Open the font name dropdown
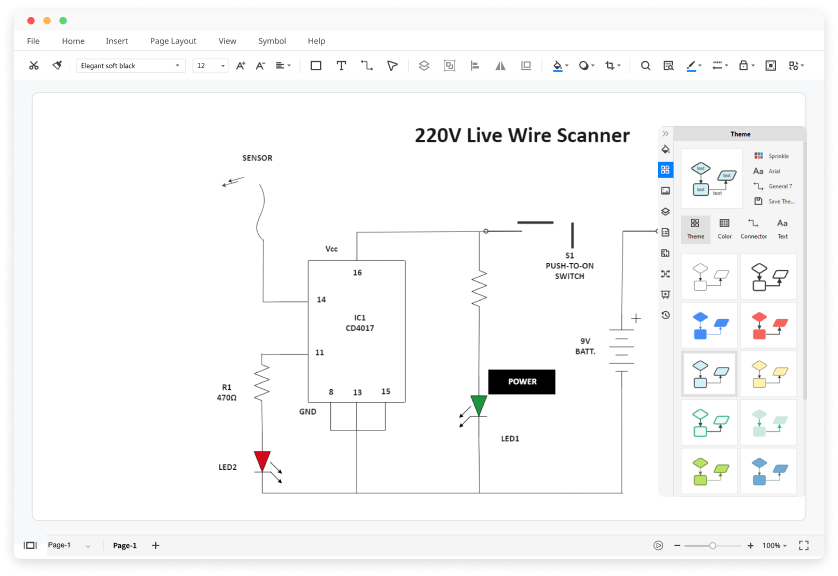The width and height of the screenshot is (838, 576). (130, 65)
